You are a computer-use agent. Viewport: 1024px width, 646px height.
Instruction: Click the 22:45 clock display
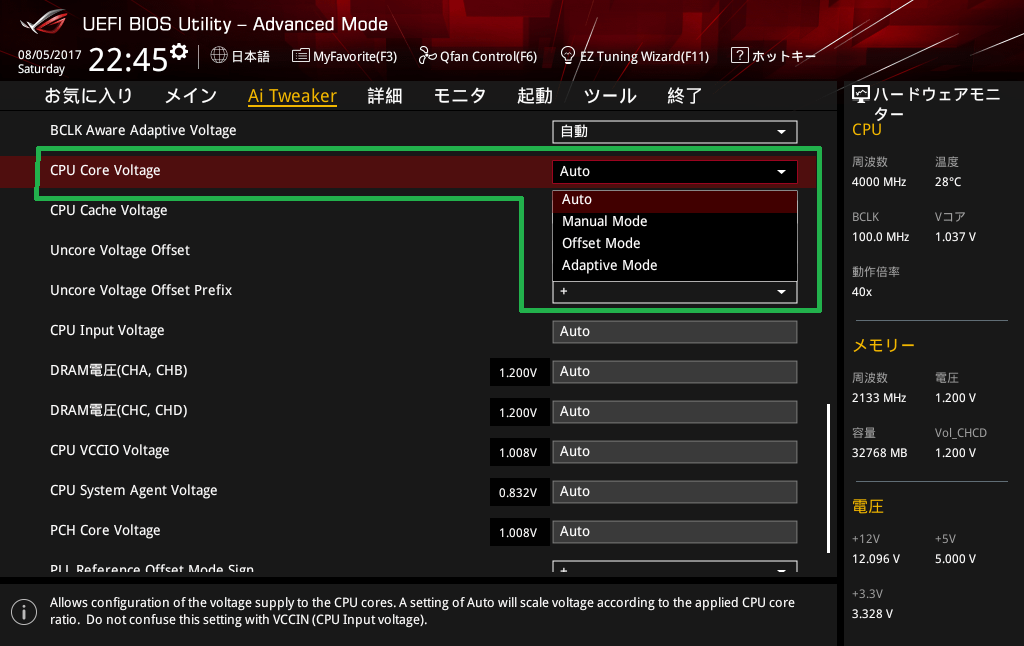click(x=128, y=59)
